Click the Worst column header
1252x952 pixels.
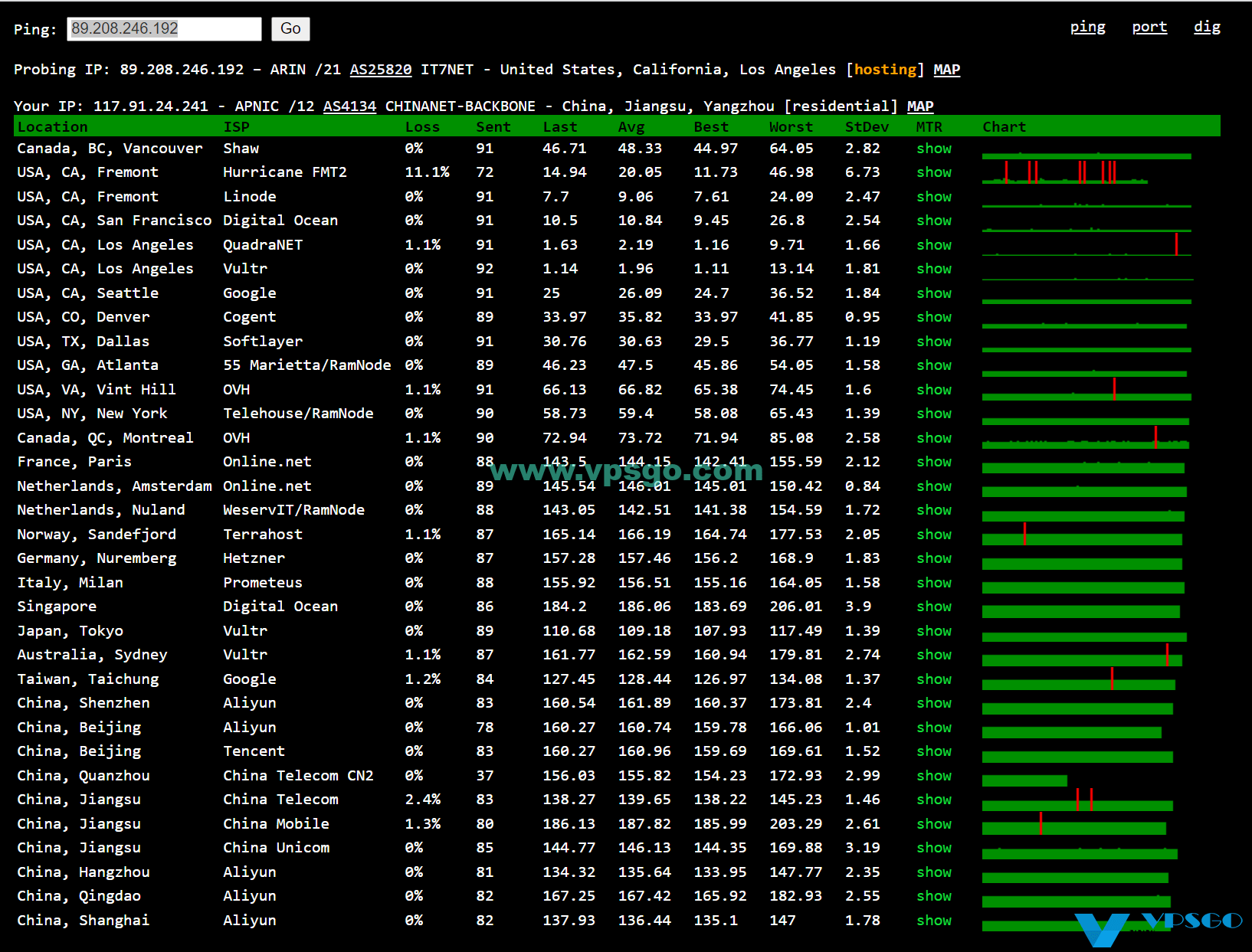coord(791,127)
